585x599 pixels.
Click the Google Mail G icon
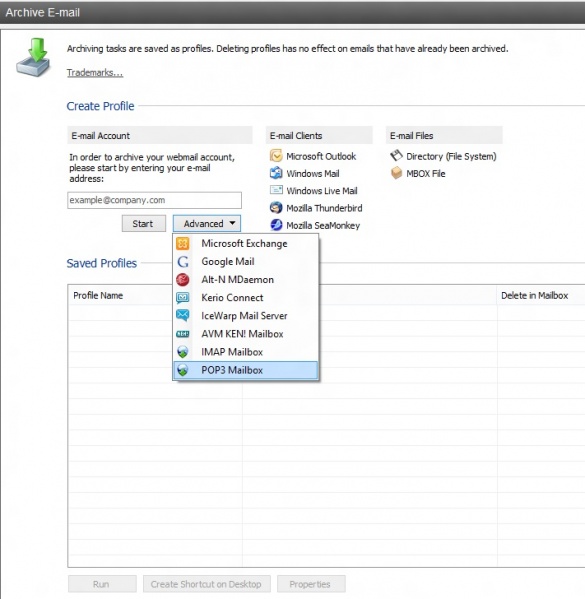[183, 262]
